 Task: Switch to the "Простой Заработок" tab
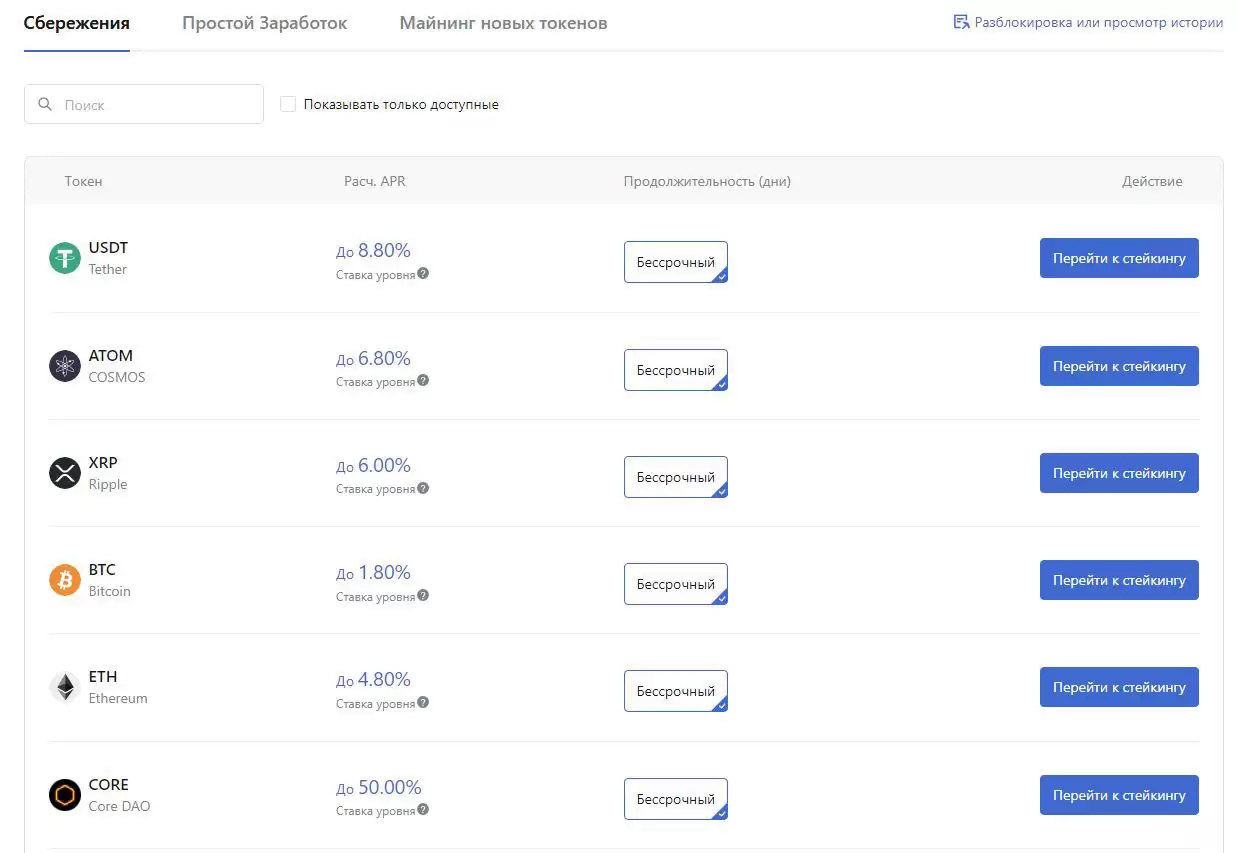tap(264, 23)
